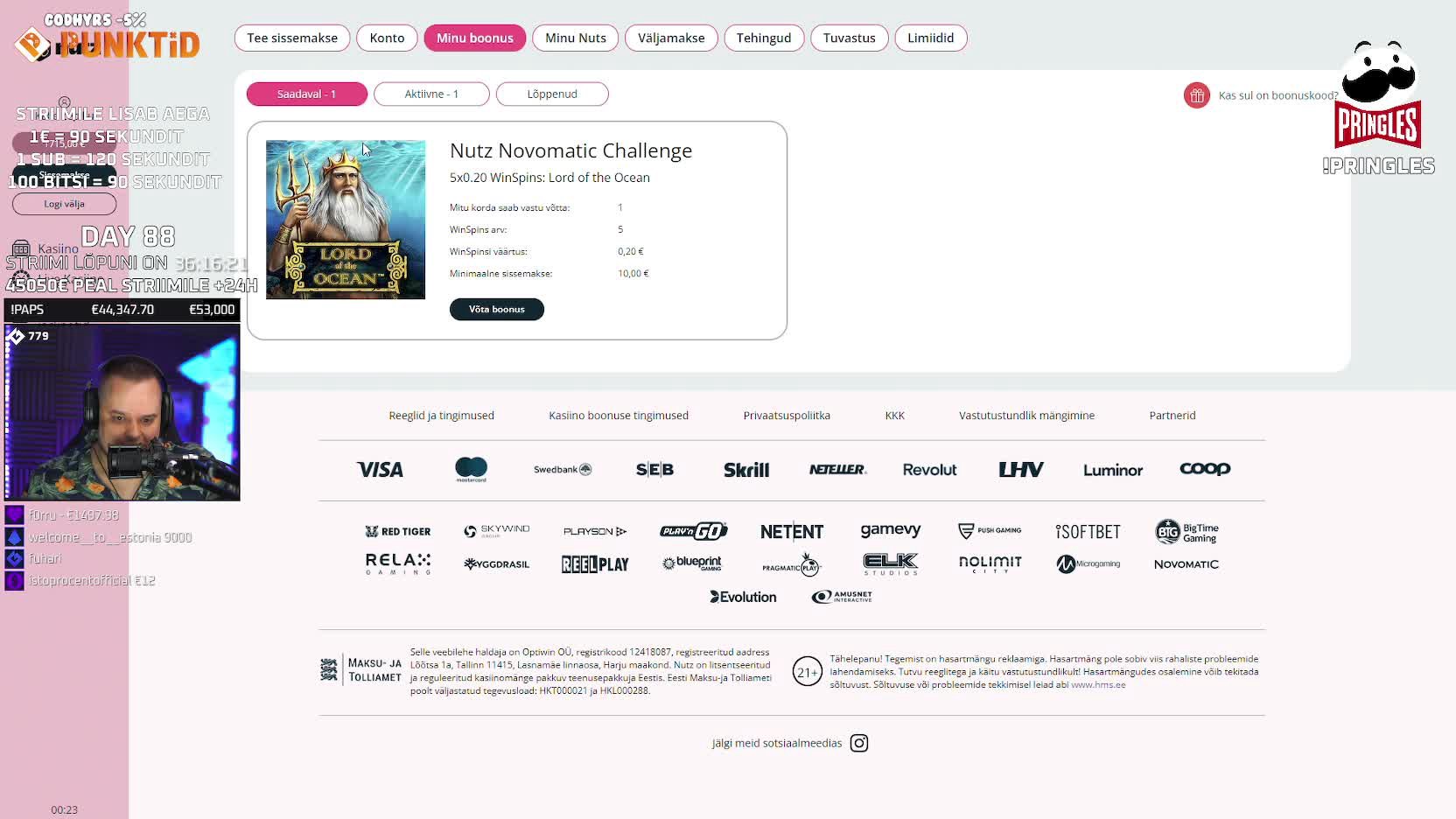Click the ELK Studios logo

coord(891,563)
